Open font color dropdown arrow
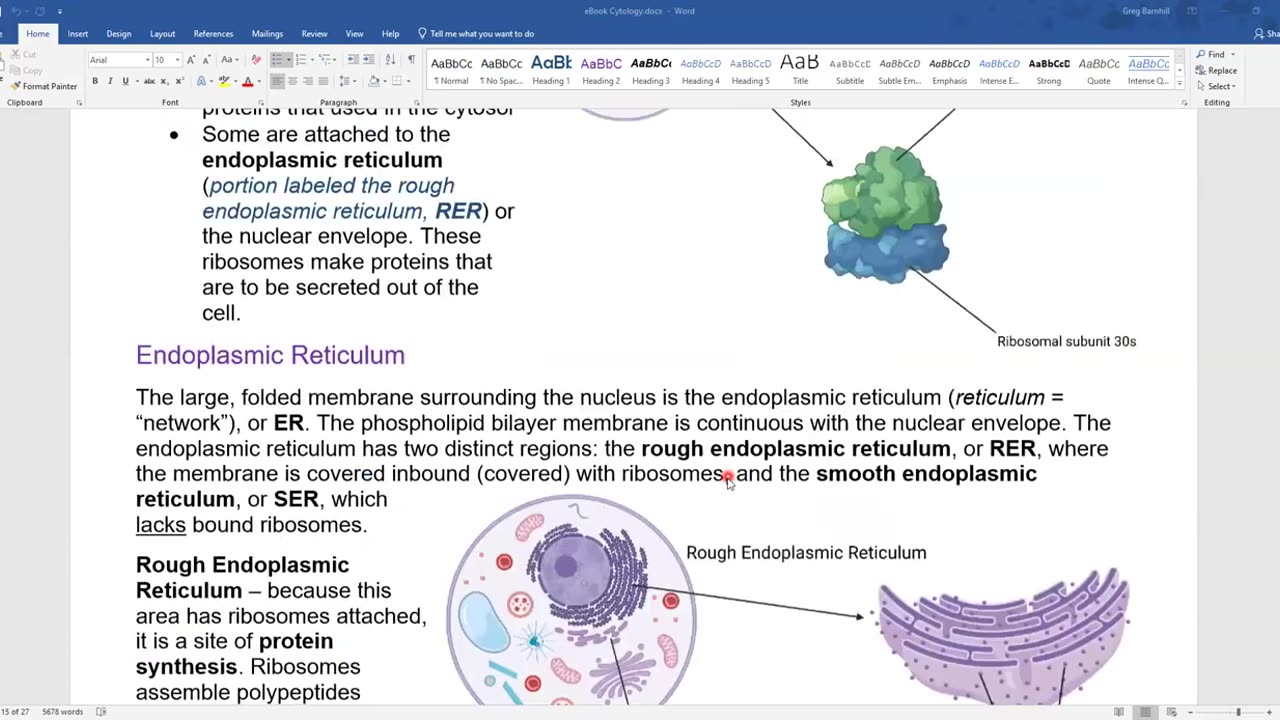Screen dimensions: 1280x720 pyautogui.click(x=259, y=81)
